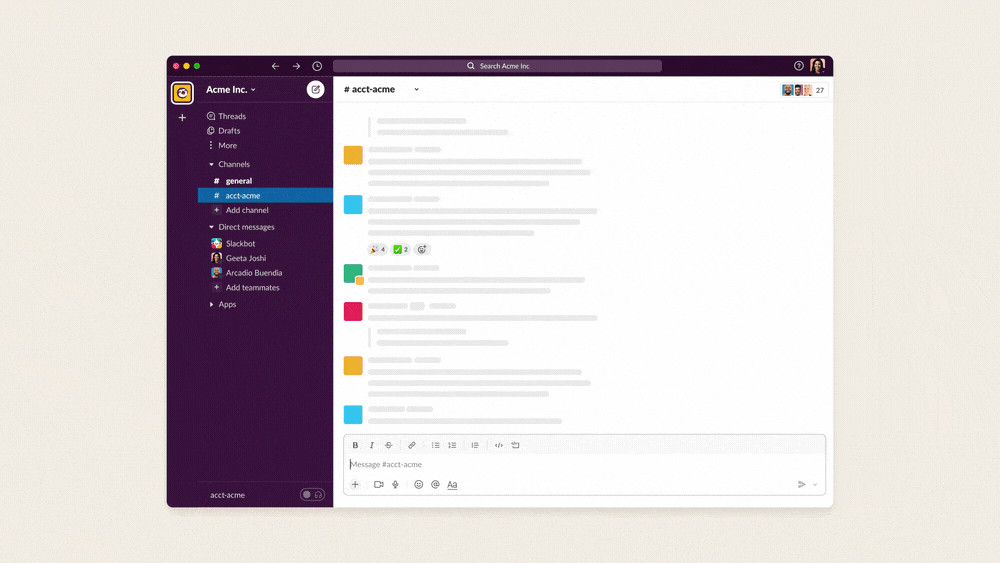Mention someone with the @ icon
Screen dimensions: 1000x563
click(436, 485)
